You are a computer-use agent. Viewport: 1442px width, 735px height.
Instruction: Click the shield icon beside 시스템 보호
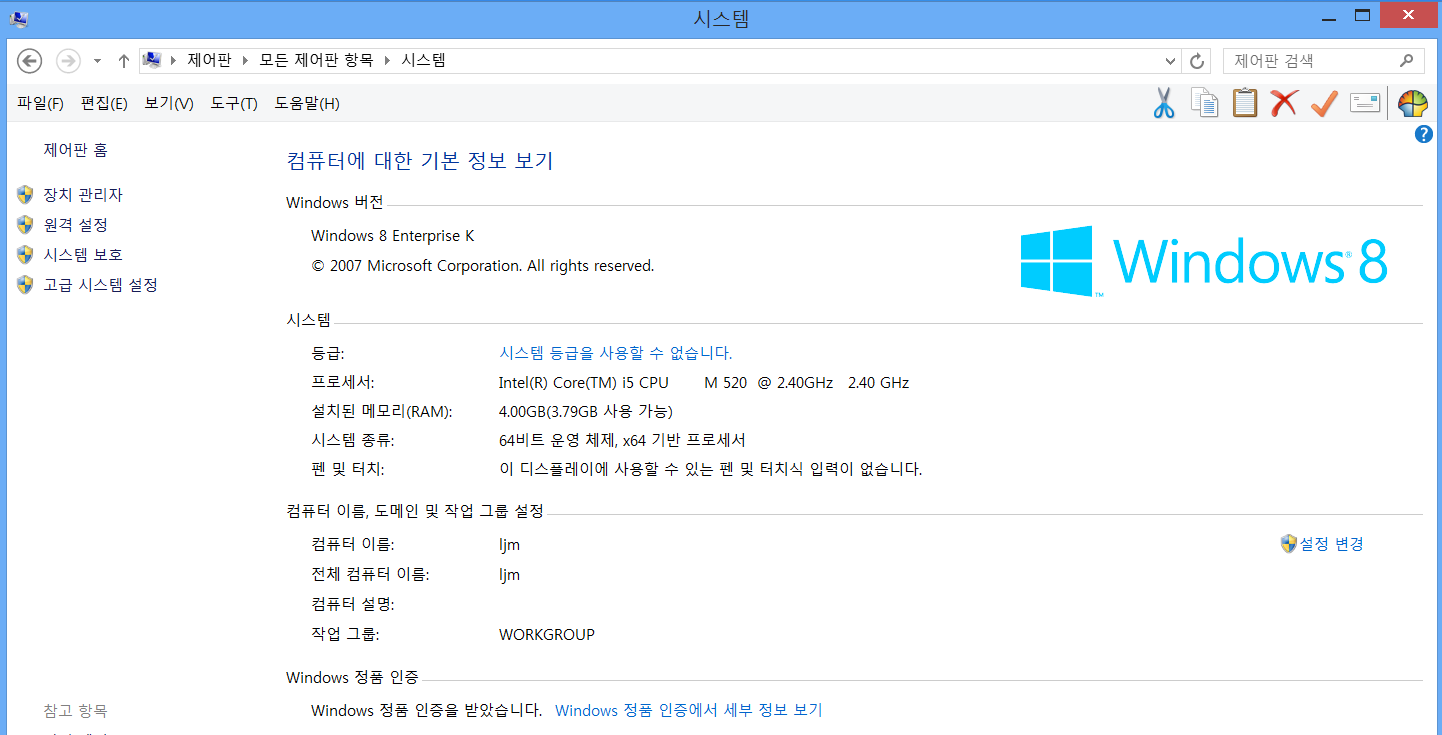25,255
